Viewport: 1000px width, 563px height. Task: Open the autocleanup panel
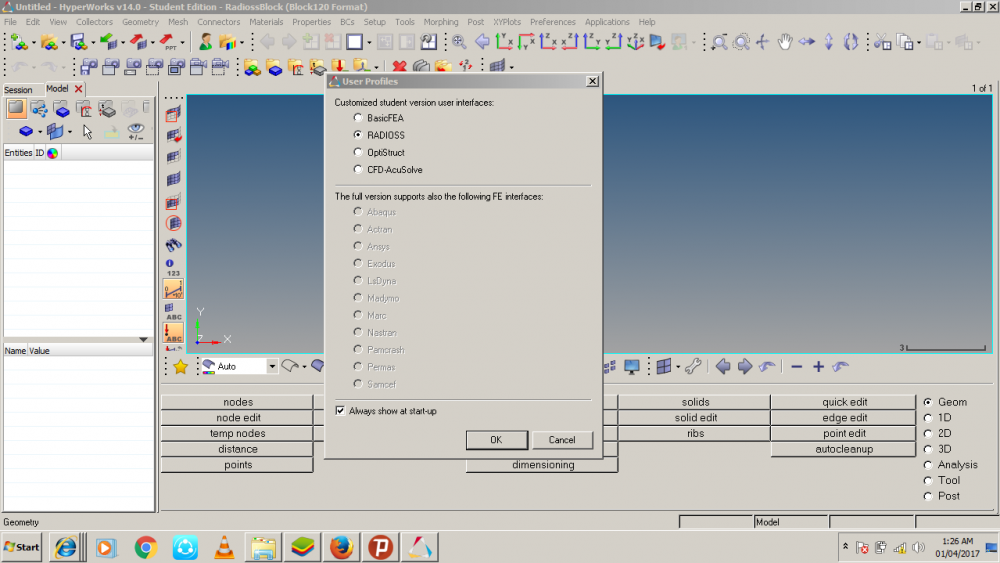click(844, 449)
